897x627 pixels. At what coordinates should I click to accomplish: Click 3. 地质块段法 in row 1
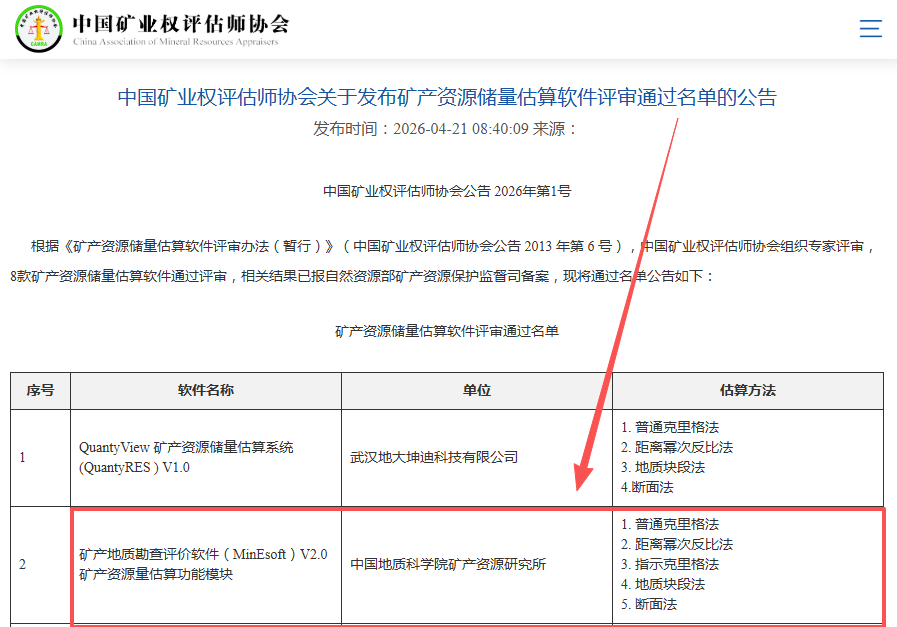662,467
